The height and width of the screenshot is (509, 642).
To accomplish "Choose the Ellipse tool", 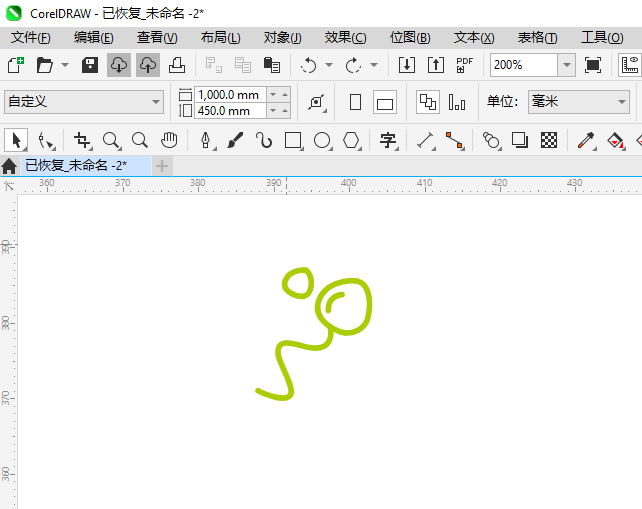I will [322, 140].
